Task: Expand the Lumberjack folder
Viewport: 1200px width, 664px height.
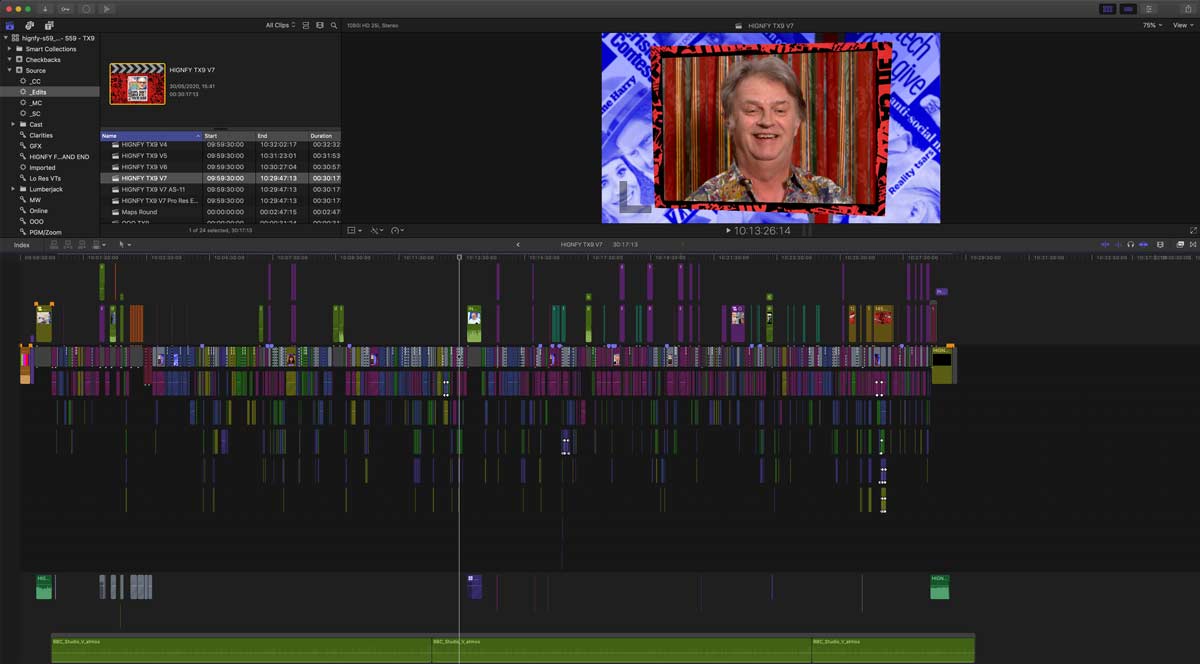Action: (14, 189)
